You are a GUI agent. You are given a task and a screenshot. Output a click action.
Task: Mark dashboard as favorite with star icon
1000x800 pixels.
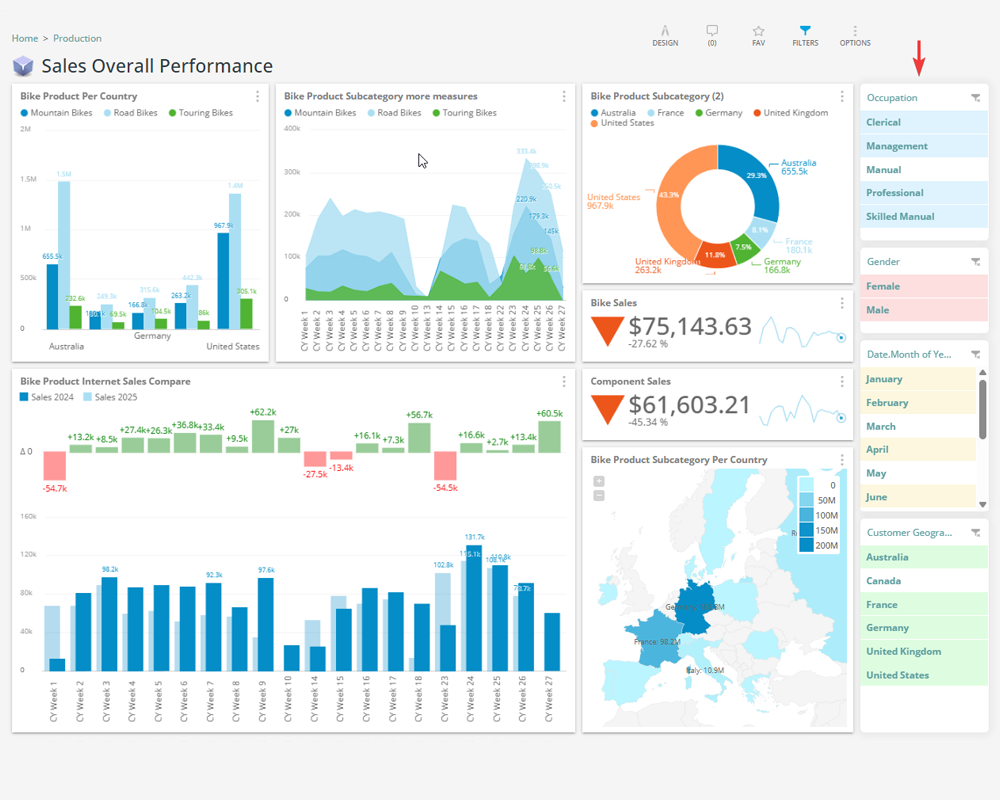758,32
